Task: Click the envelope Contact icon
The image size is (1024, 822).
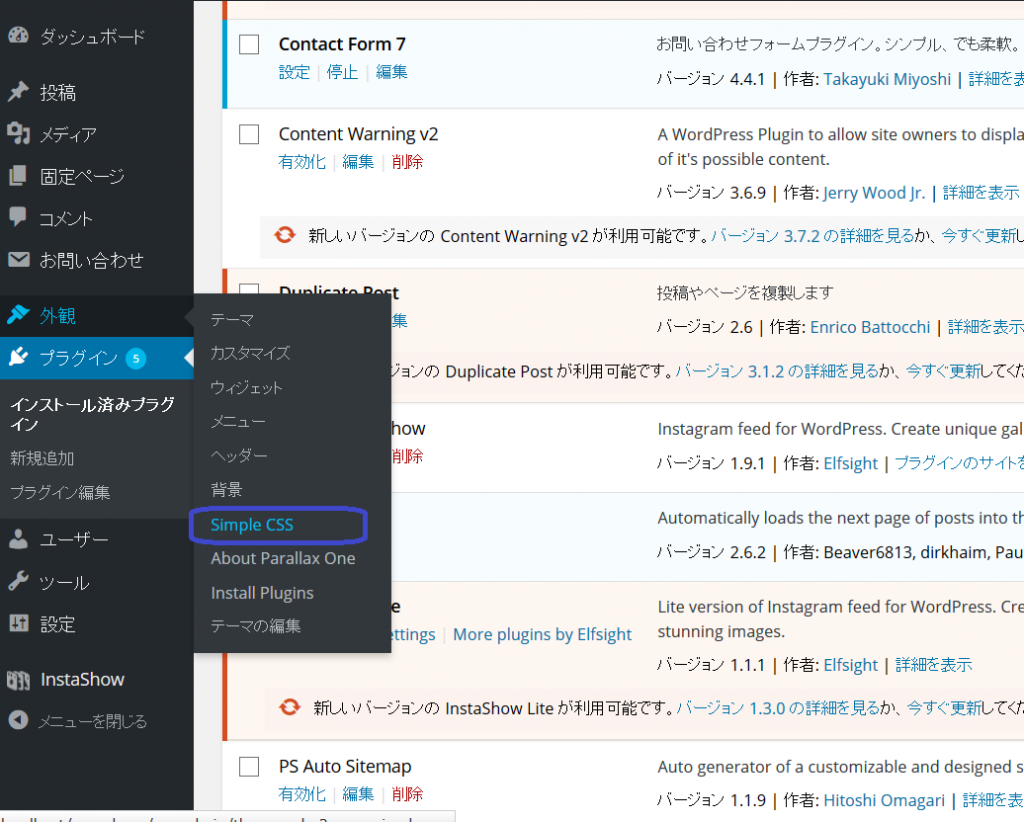Action: 18,260
